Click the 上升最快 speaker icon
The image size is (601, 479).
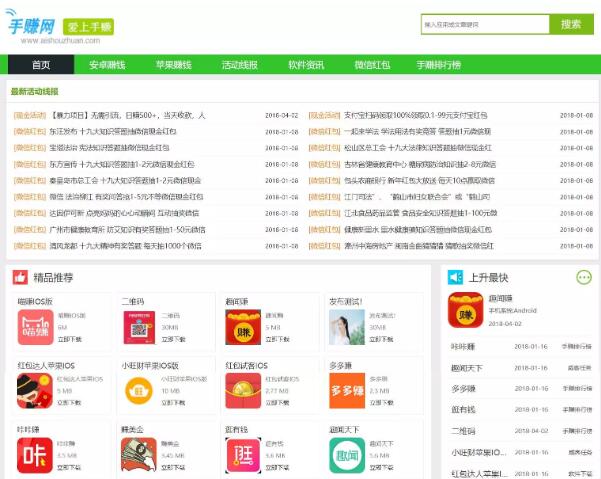pyautogui.click(x=455, y=277)
